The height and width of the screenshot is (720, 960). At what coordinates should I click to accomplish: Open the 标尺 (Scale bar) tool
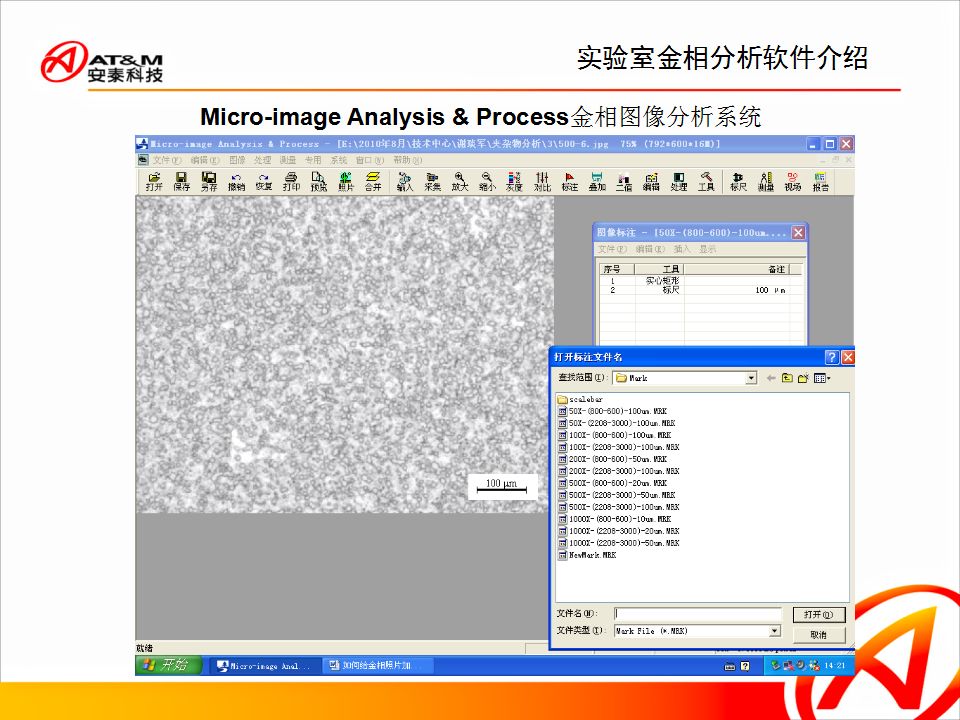[x=738, y=181]
